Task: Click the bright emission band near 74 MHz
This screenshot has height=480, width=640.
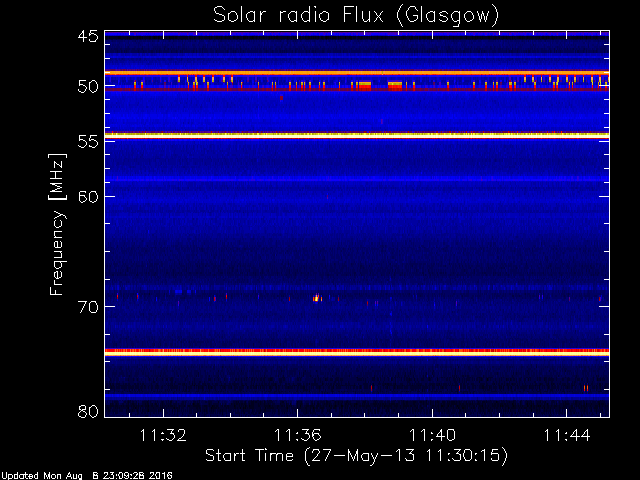Action: coord(357,352)
